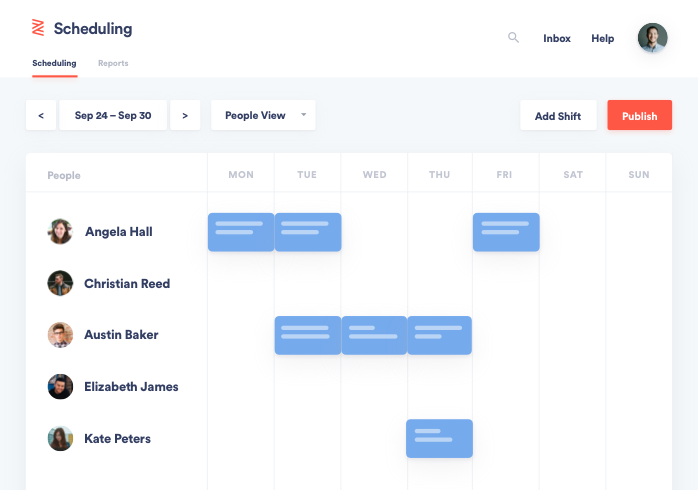Click the red Scheduling logo icon
This screenshot has width=698, height=490.
click(x=38, y=28)
